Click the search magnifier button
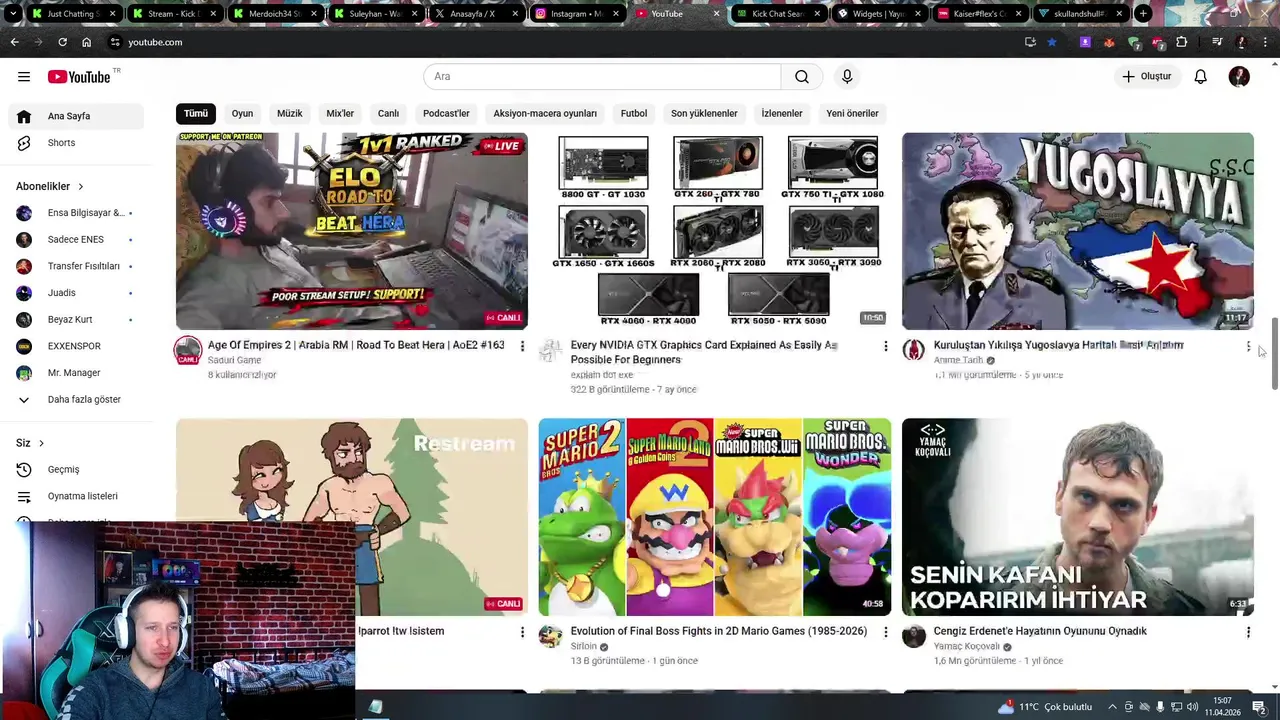Screen dimensions: 1280x720 pos(802,77)
